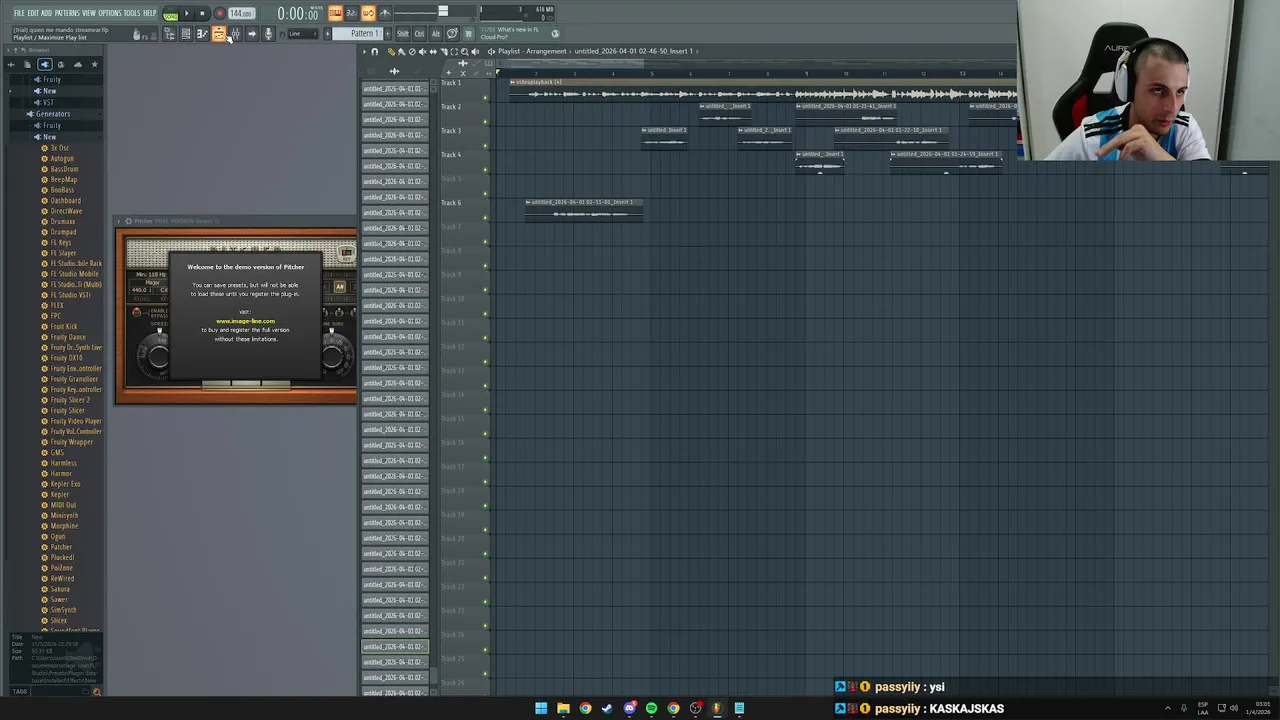Click the shopping cart icon
Screen dimensions: 1280x720
(x=468, y=34)
